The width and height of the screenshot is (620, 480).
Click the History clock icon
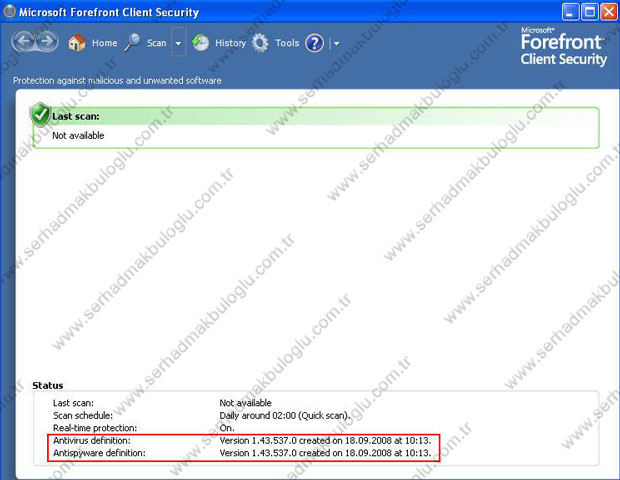click(200, 42)
